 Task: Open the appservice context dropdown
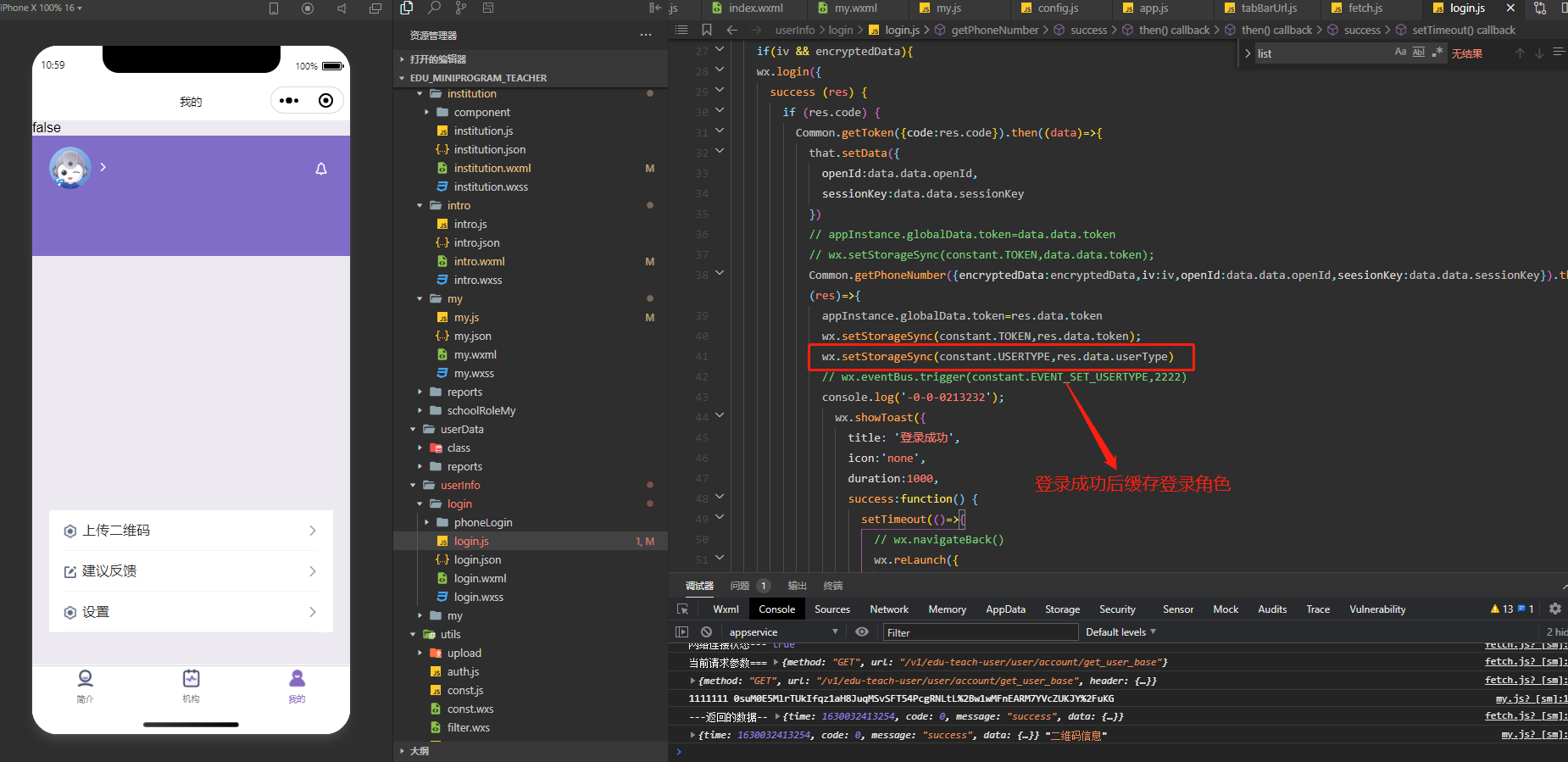(783, 632)
